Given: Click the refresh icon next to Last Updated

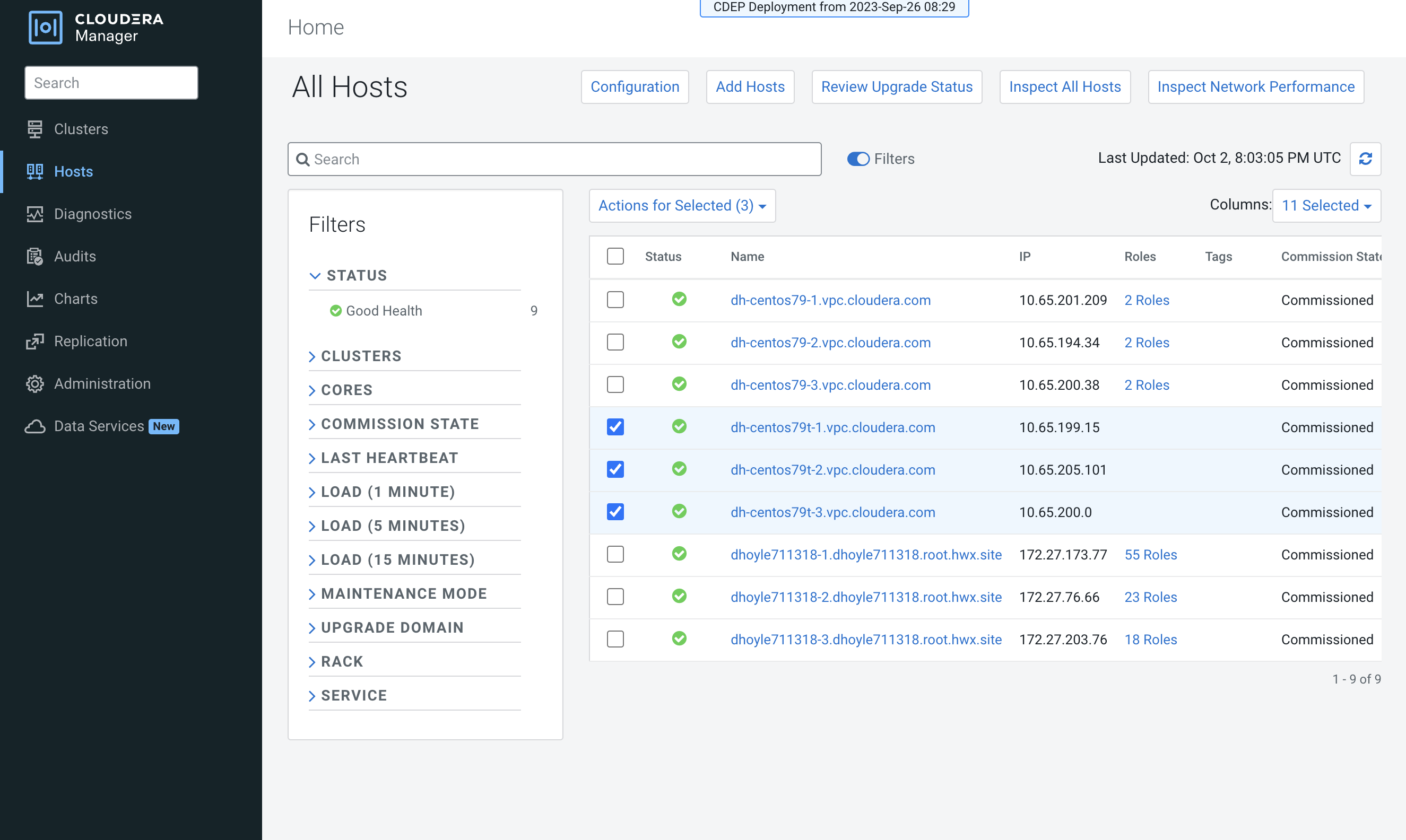Looking at the screenshot, I should tap(1365, 159).
